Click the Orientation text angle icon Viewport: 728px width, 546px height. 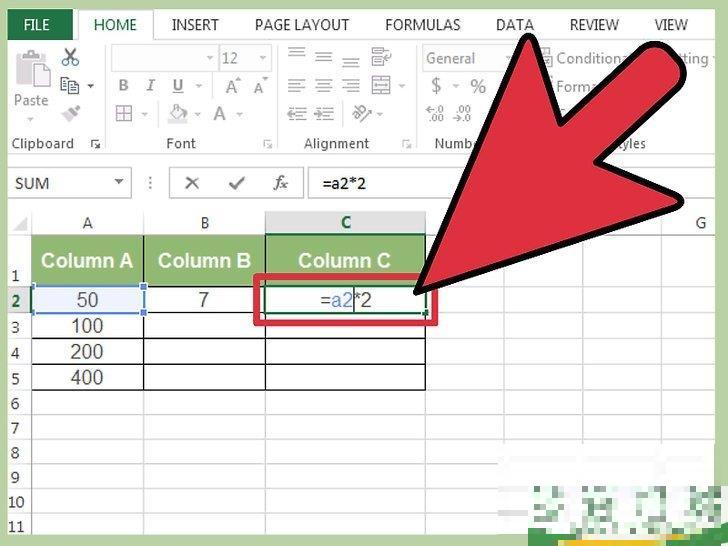pos(361,113)
